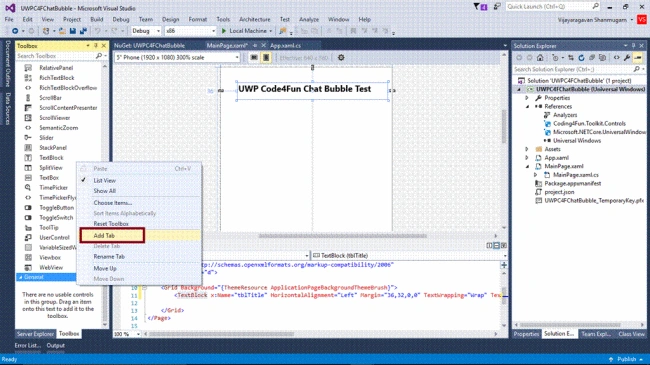
Task: Click the Navigate Backward toolbar icon
Action: (15, 31)
